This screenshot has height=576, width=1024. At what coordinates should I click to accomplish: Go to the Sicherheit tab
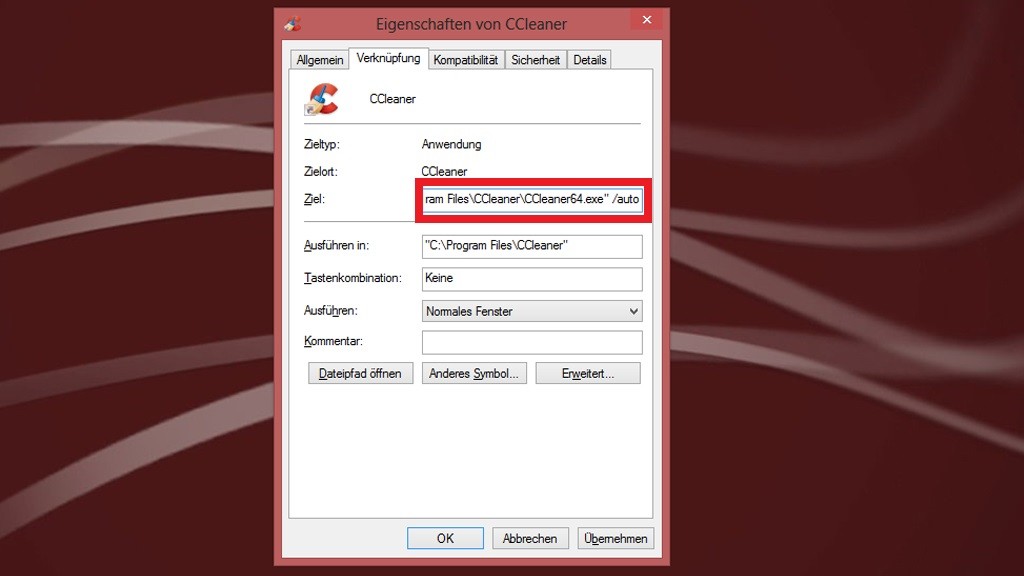pyautogui.click(x=535, y=60)
